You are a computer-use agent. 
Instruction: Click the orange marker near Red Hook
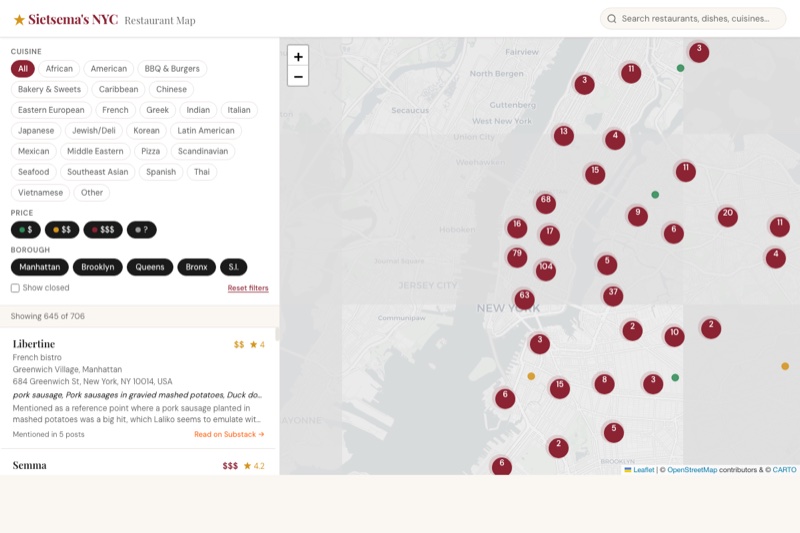pyautogui.click(x=531, y=376)
